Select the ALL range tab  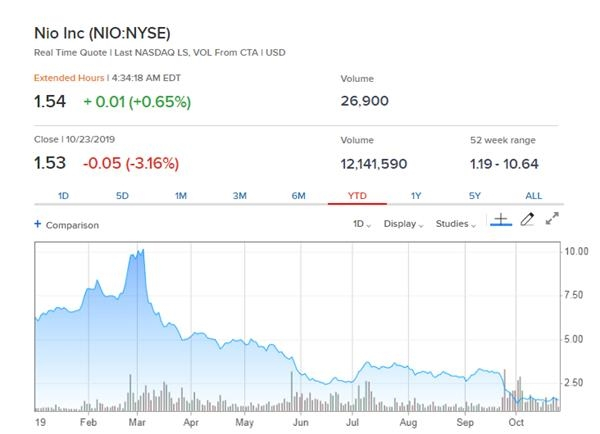tap(533, 195)
